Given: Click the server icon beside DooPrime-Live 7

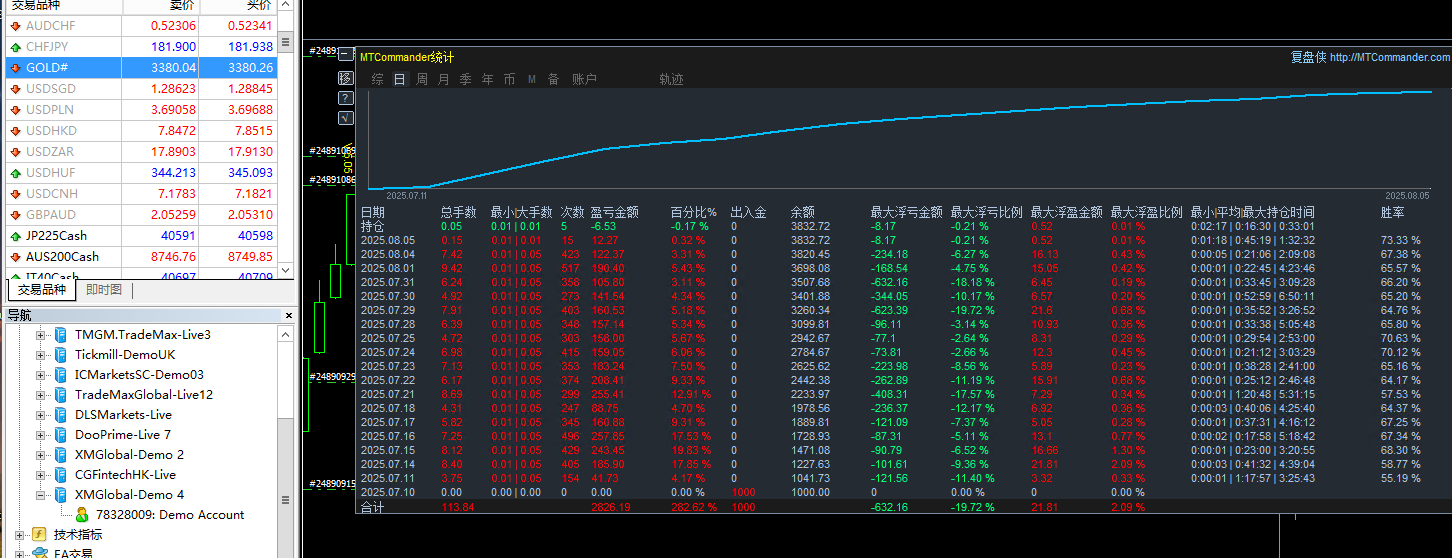Looking at the screenshot, I should 60,434.
